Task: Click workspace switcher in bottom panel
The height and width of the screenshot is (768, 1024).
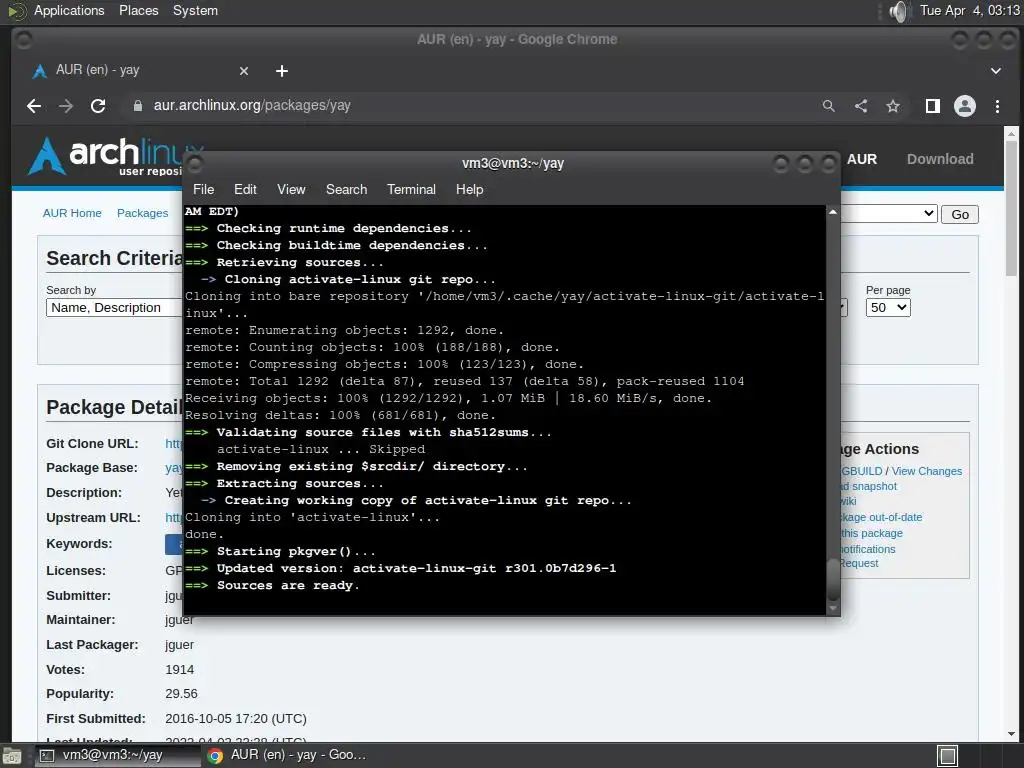Action: (948, 756)
